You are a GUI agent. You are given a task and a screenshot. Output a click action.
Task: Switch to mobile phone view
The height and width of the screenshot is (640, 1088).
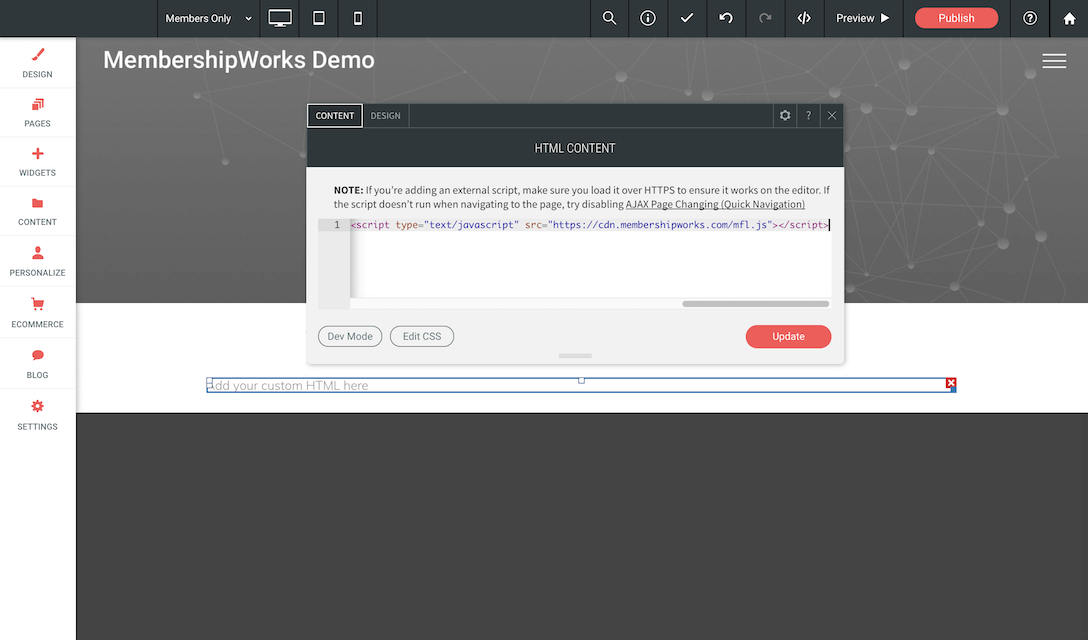(357, 18)
